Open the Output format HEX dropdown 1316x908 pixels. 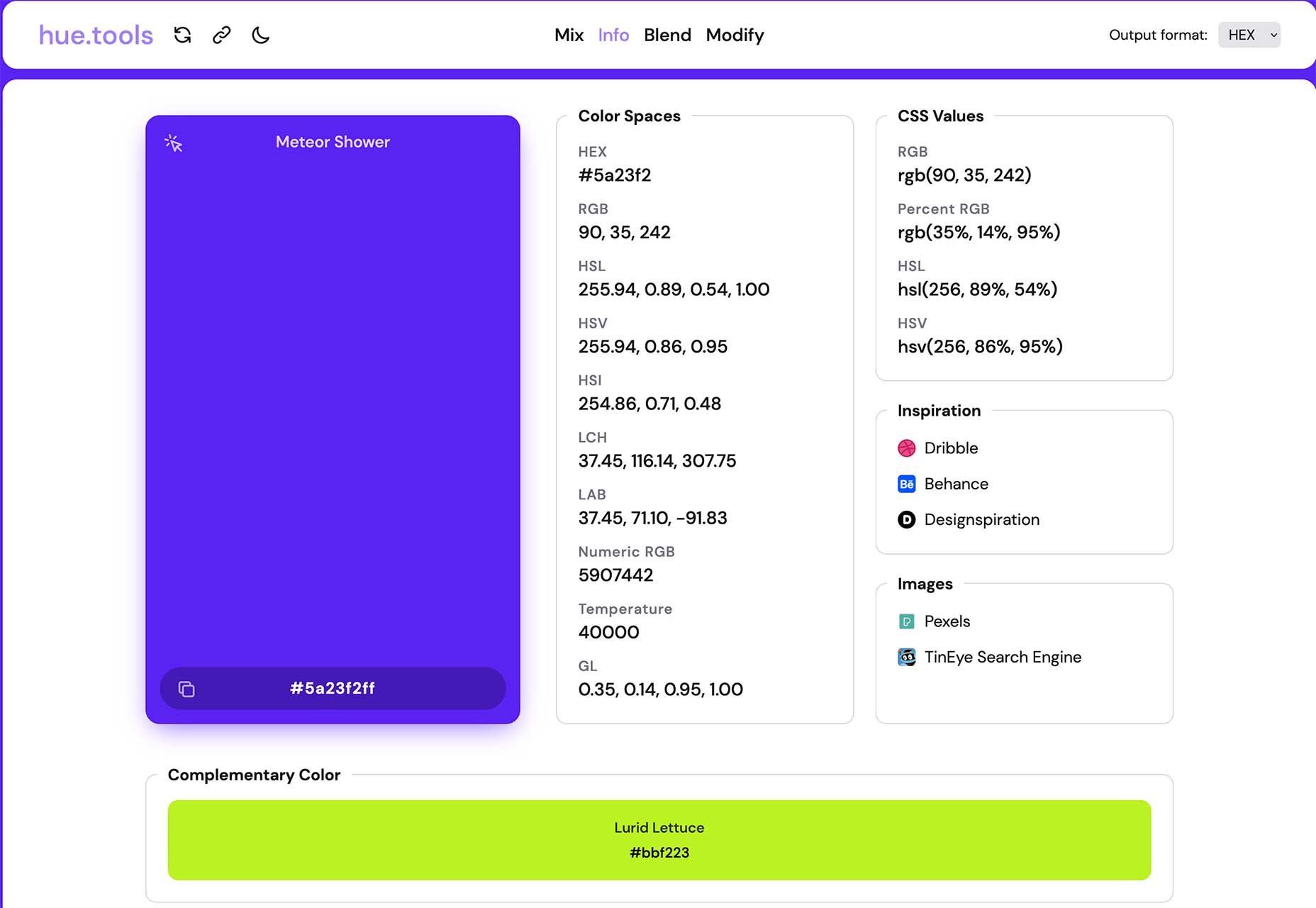(x=1249, y=35)
